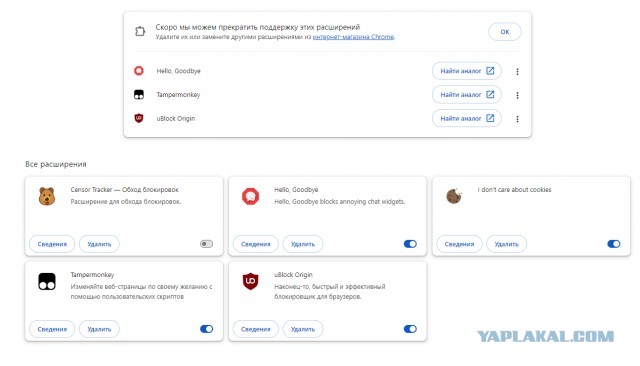This screenshot has height=366, width=640.
Task: Click the Hello, Goodbye icon in the warning list
Action: coord(139,71)
